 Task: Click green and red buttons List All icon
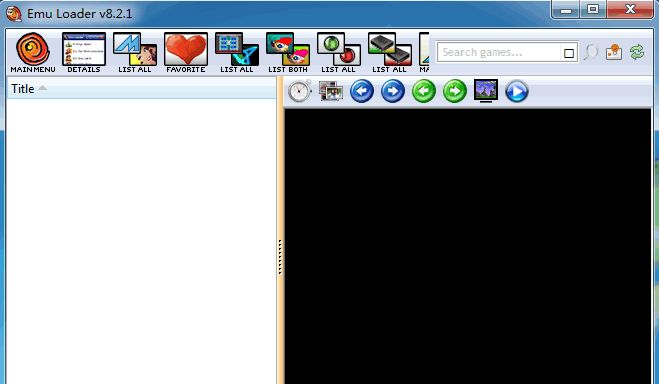(338, 53)
